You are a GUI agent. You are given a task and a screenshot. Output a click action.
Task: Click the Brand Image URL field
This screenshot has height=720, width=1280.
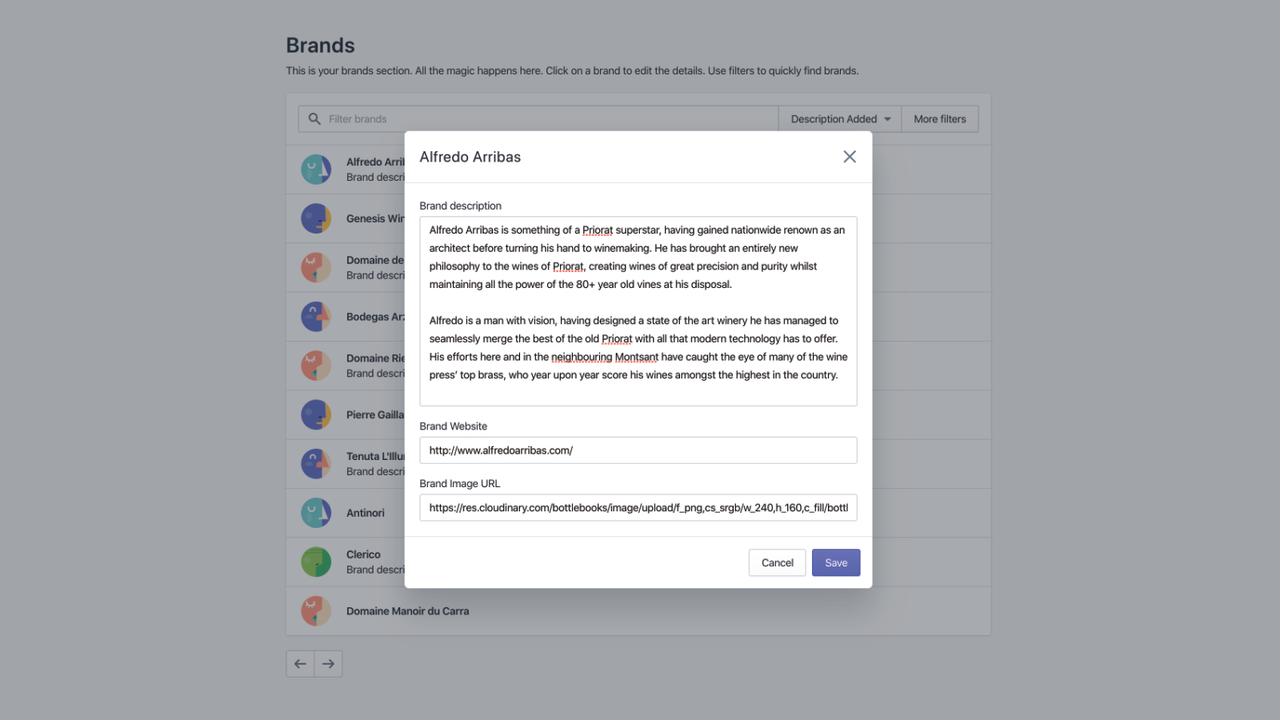(638, 507)
